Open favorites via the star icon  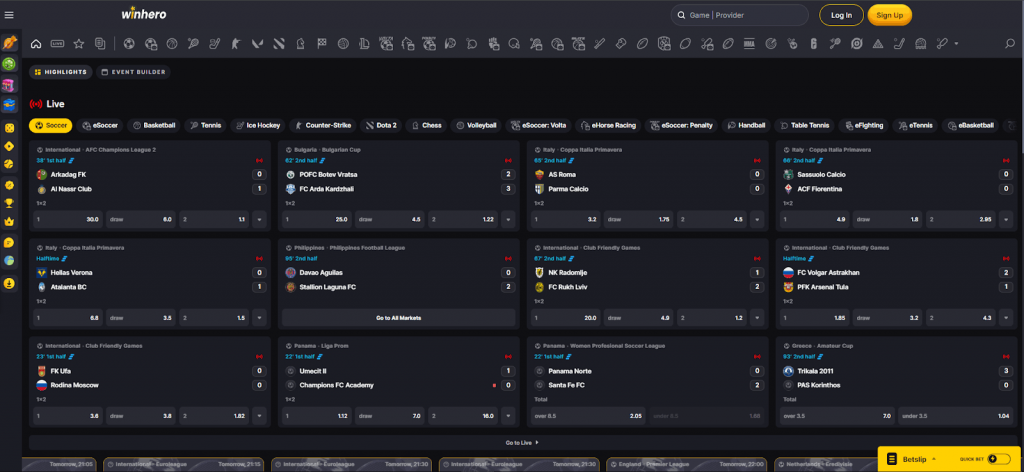tap(78, 44)
